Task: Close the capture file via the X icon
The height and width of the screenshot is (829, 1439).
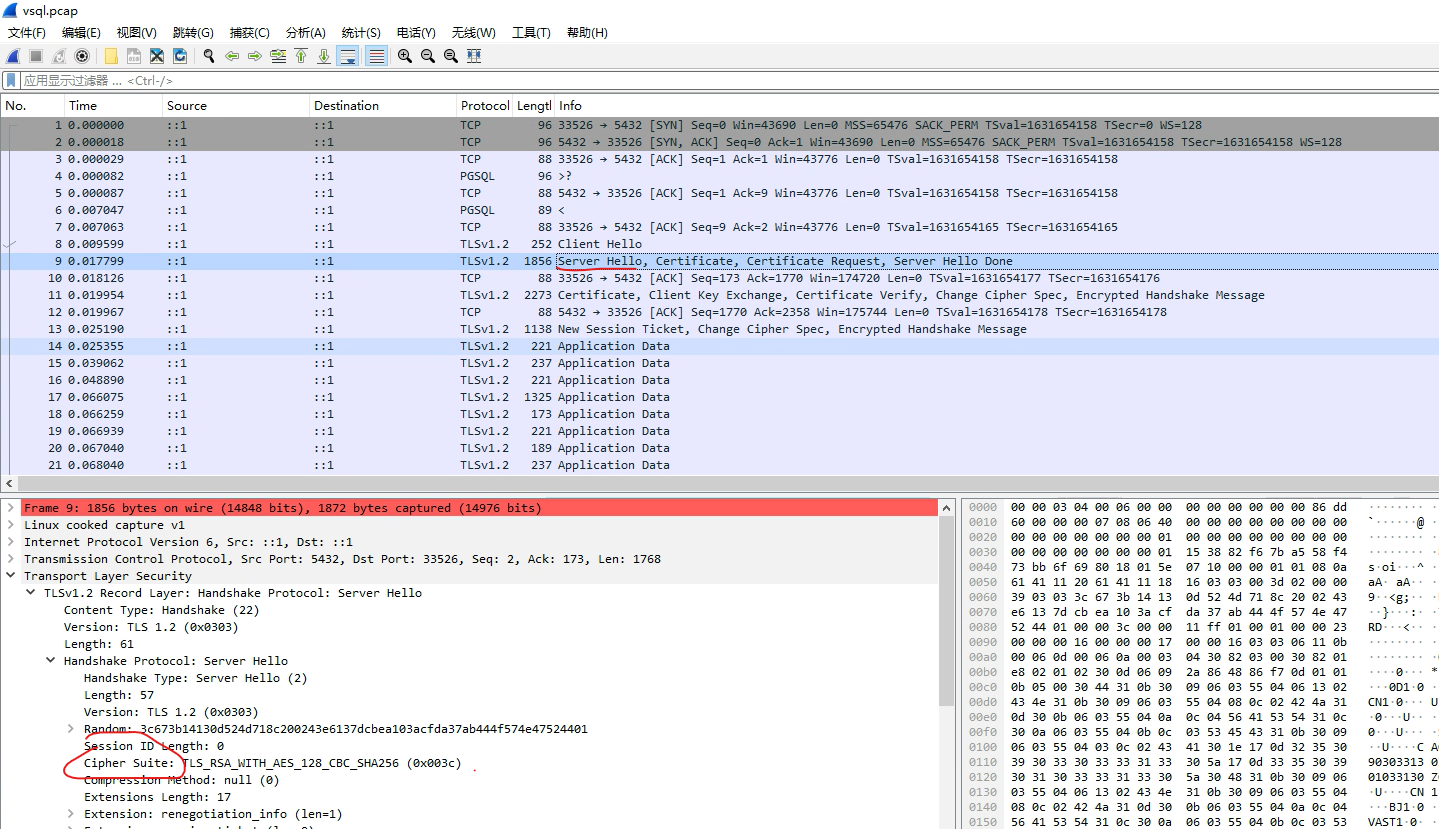Action: click(157, 56)
